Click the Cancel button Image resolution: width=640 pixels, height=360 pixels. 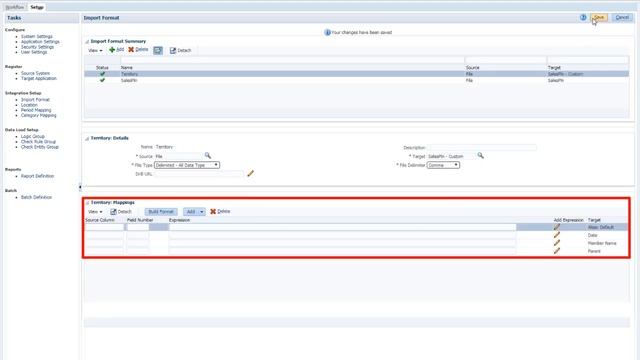(x=622, y=17)
